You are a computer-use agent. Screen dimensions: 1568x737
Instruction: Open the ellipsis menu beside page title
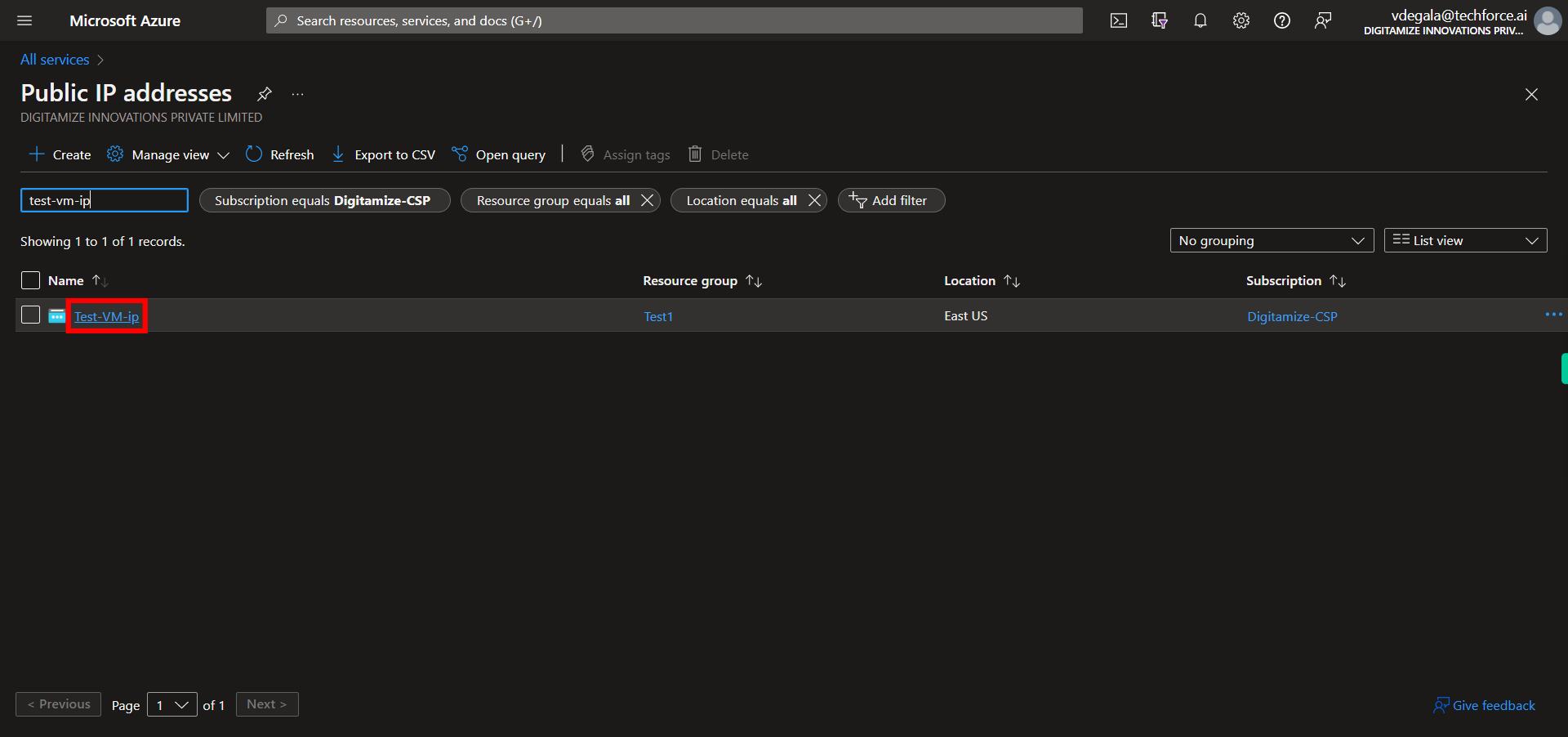298,94
